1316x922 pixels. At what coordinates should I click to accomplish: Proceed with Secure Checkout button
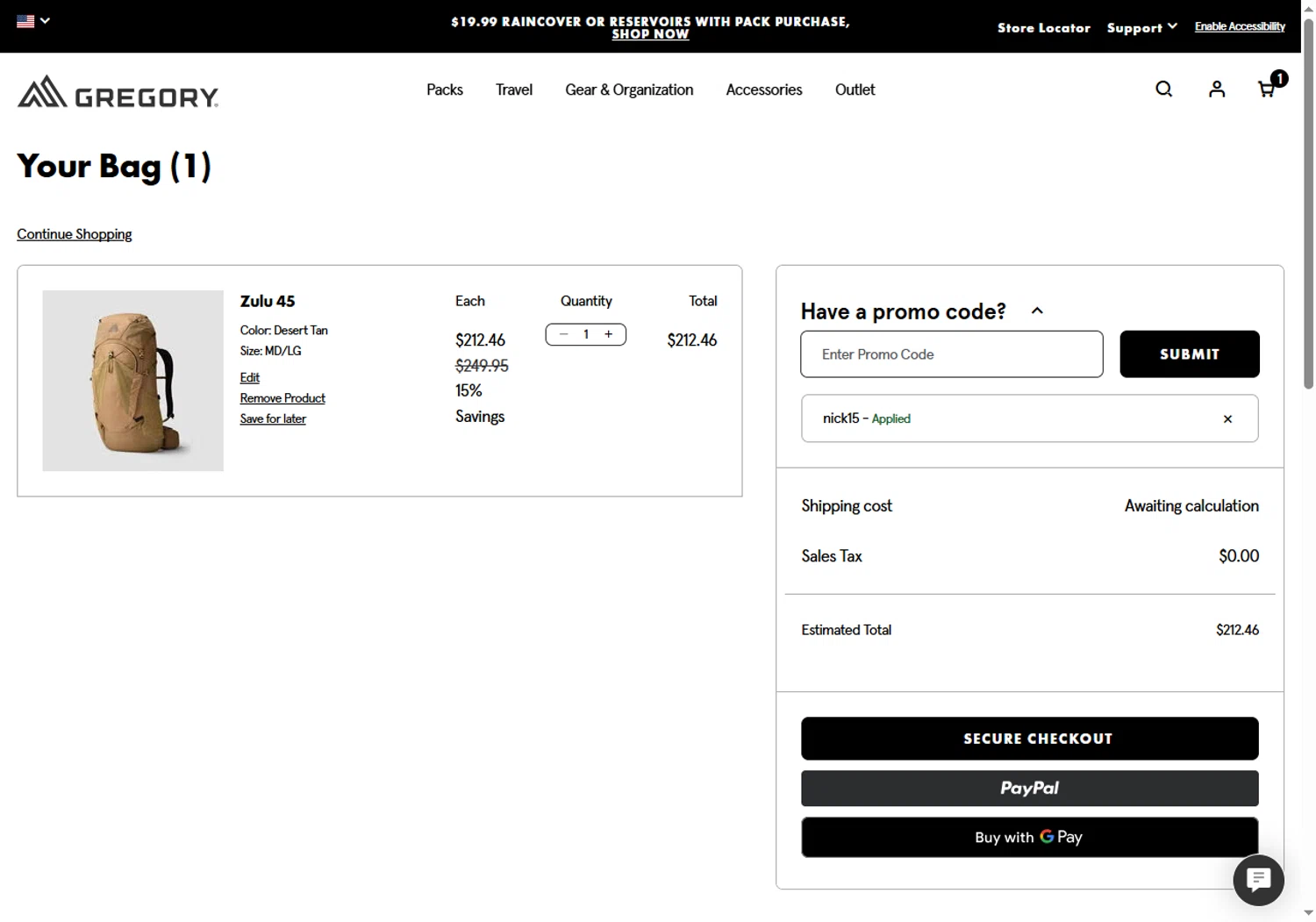click(x=1030, y=739)
